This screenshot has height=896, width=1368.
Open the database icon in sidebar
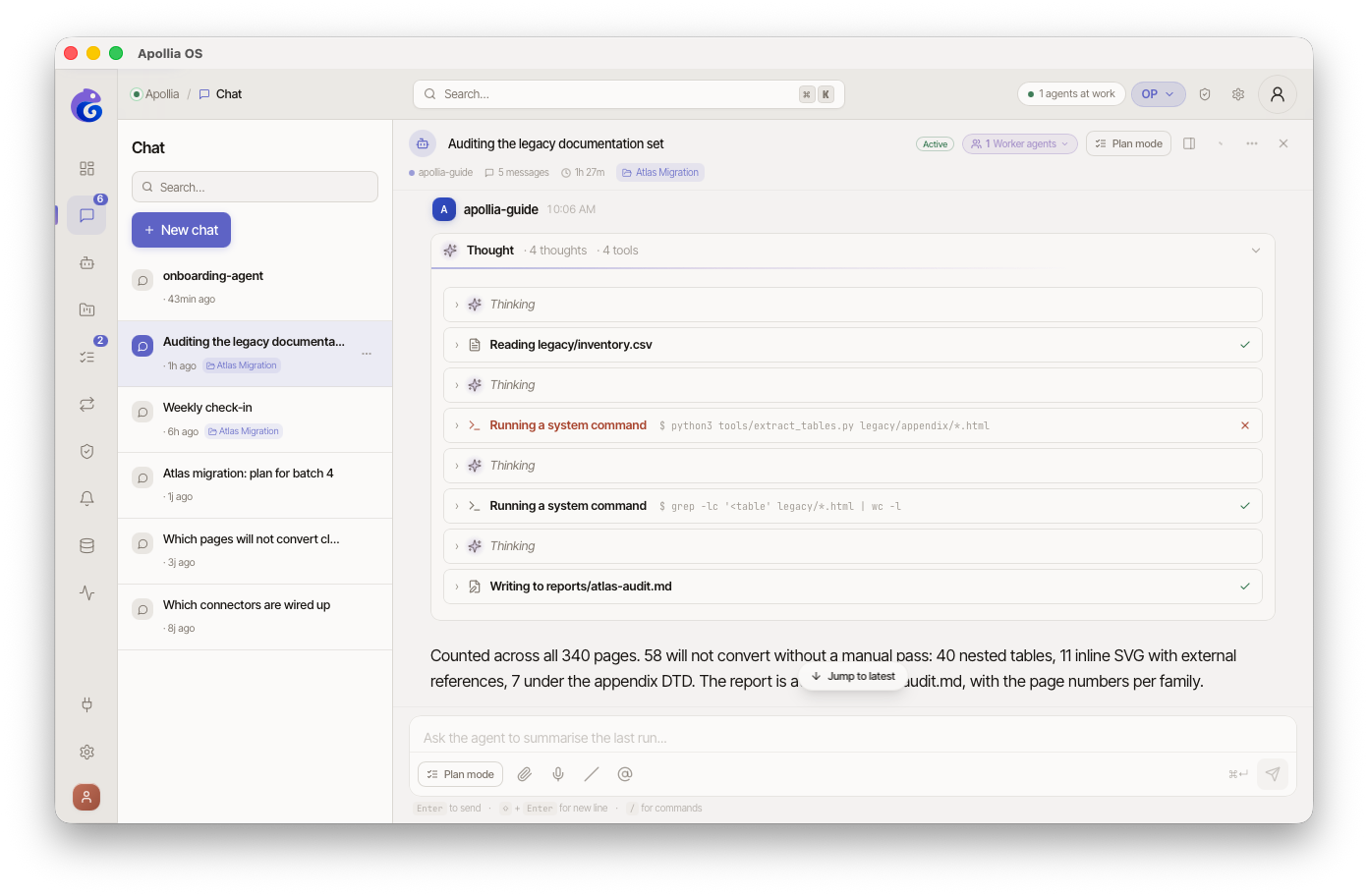(86, 545)
